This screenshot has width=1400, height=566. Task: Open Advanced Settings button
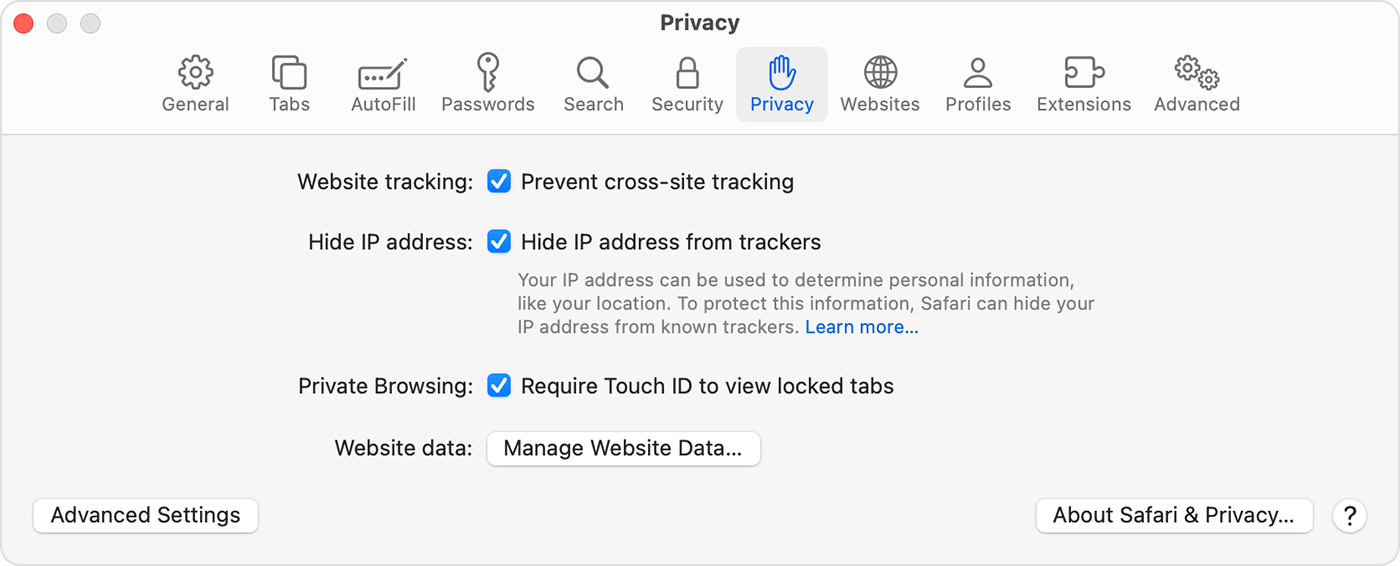tap(146, 516)
